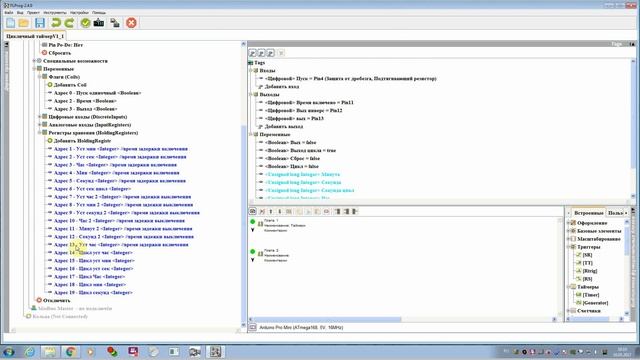Open the Файл menu

click(9, 13)
